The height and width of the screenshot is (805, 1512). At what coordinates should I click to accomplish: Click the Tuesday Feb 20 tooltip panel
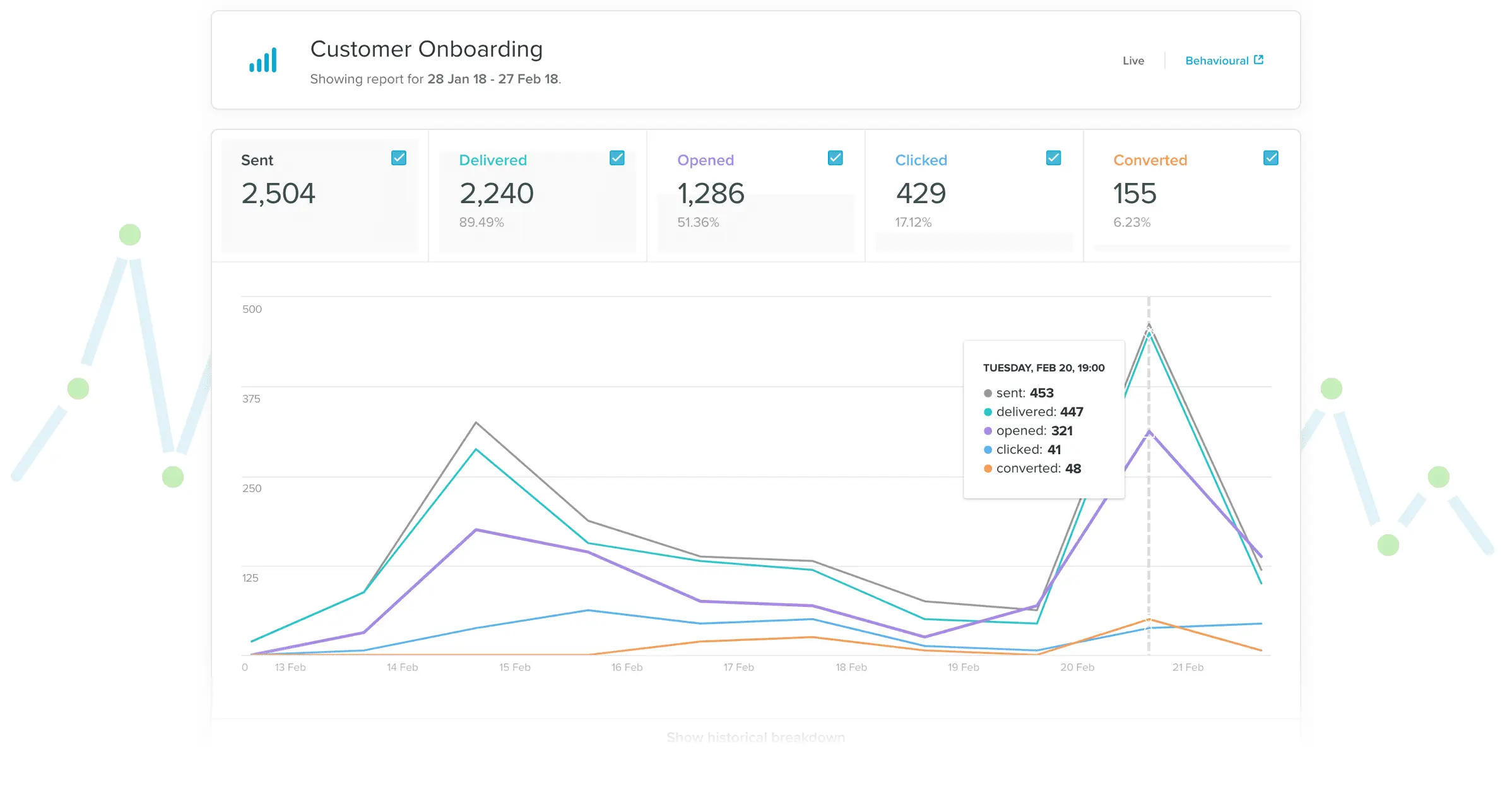1044,420
